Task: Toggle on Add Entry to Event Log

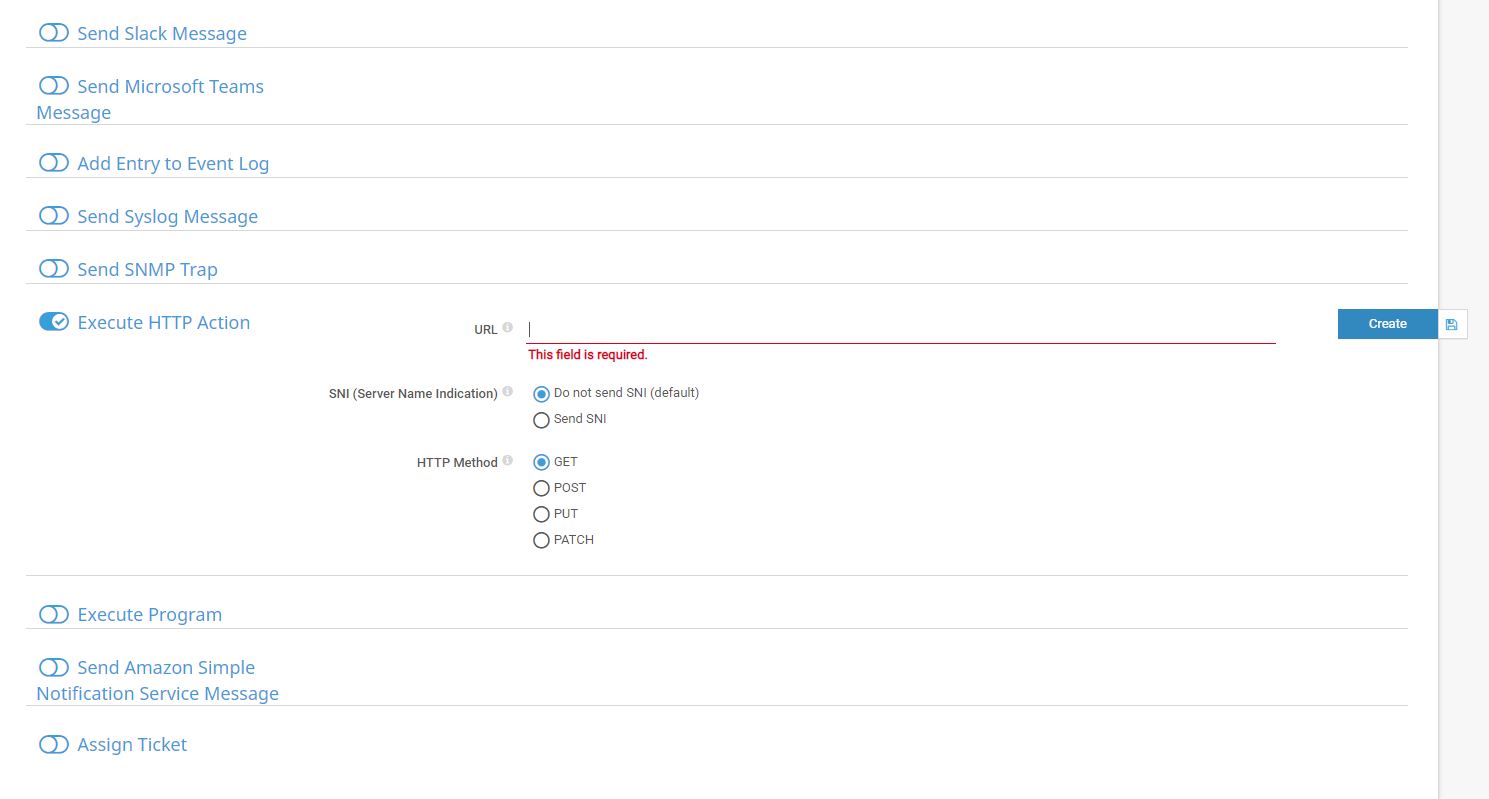Action: (x=54, y=163)
